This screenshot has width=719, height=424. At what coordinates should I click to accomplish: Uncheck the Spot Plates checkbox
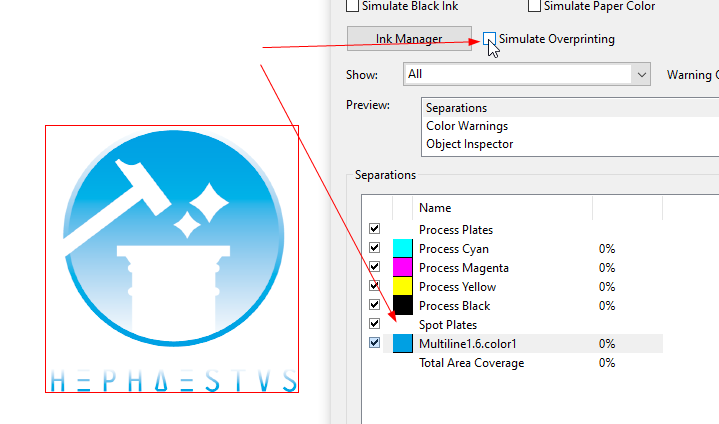click(x=374, y=324)
